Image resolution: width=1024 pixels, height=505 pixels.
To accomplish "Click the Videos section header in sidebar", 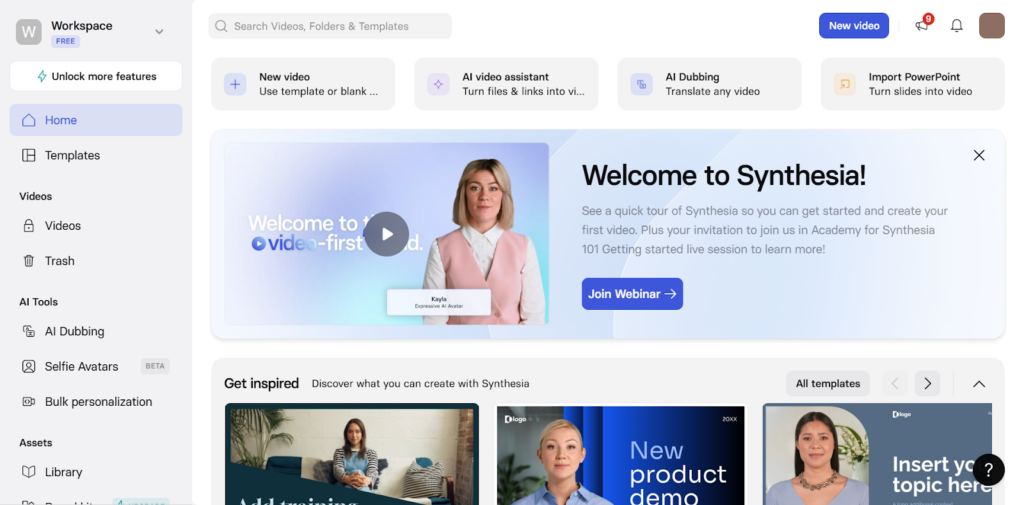I will click(x=35, y=196).
